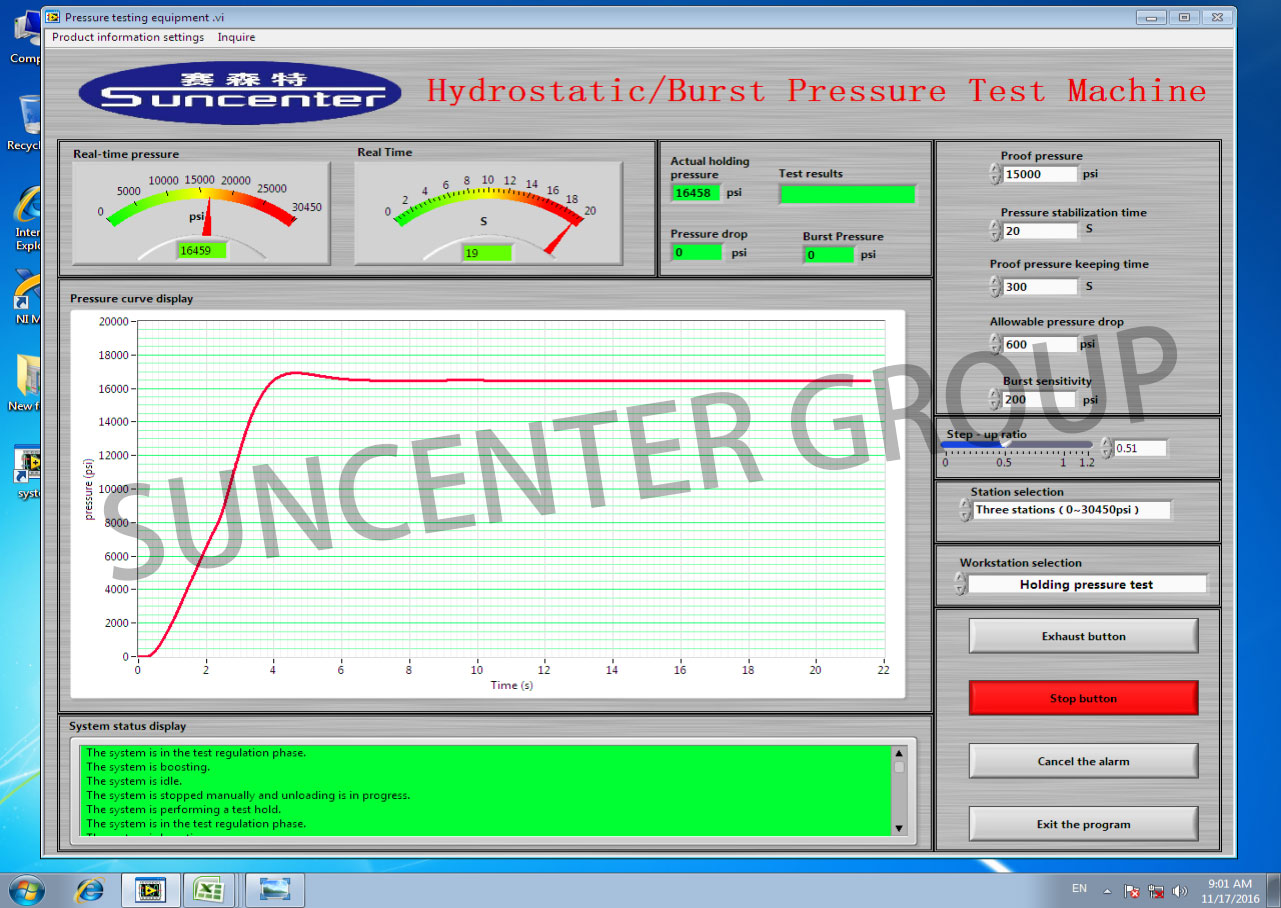The image size is (1281, 908).
Task: Click Proof pressure keeping time field
Action: point(1040,286)
